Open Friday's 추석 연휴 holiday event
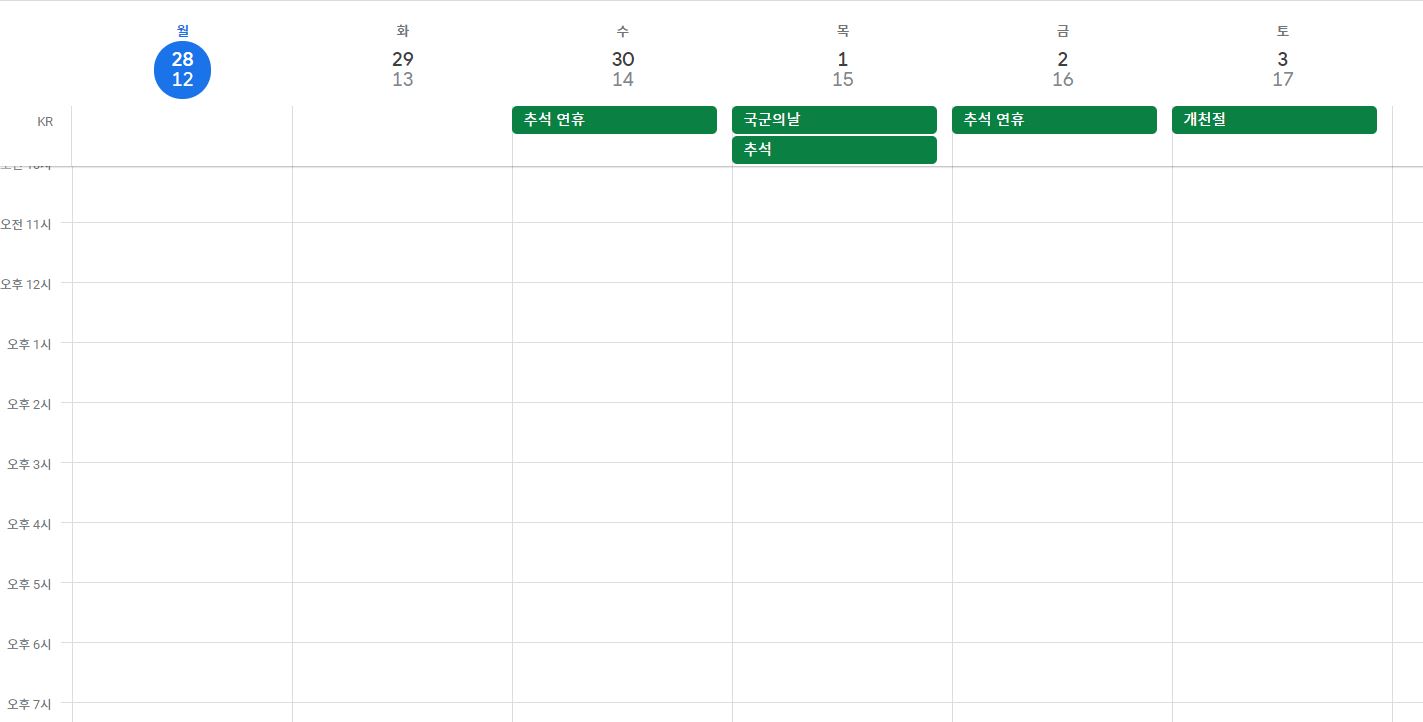Screen dimensions: 1423x722 [x=1054, y=120]
